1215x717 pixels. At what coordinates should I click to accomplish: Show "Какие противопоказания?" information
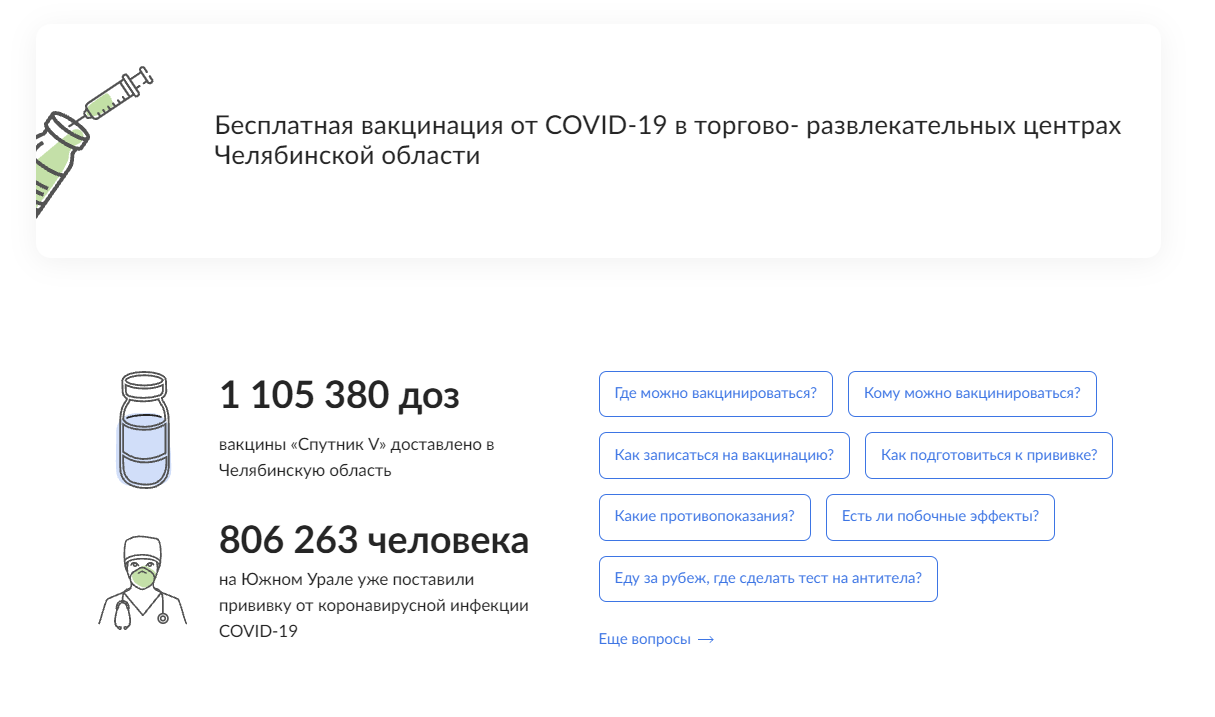coord(704,517)
